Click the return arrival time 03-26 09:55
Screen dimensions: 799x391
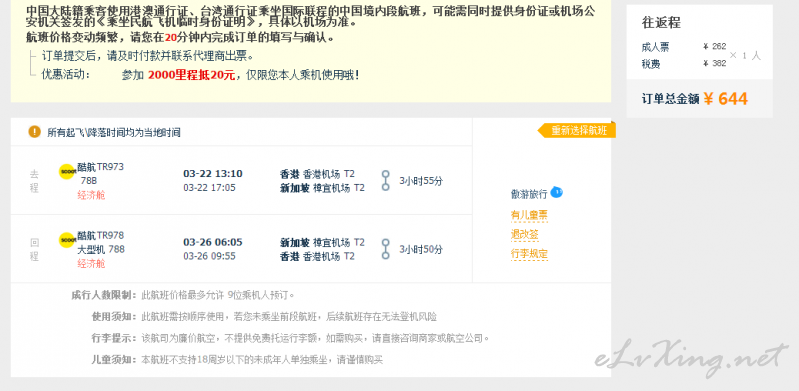(209, 256)
